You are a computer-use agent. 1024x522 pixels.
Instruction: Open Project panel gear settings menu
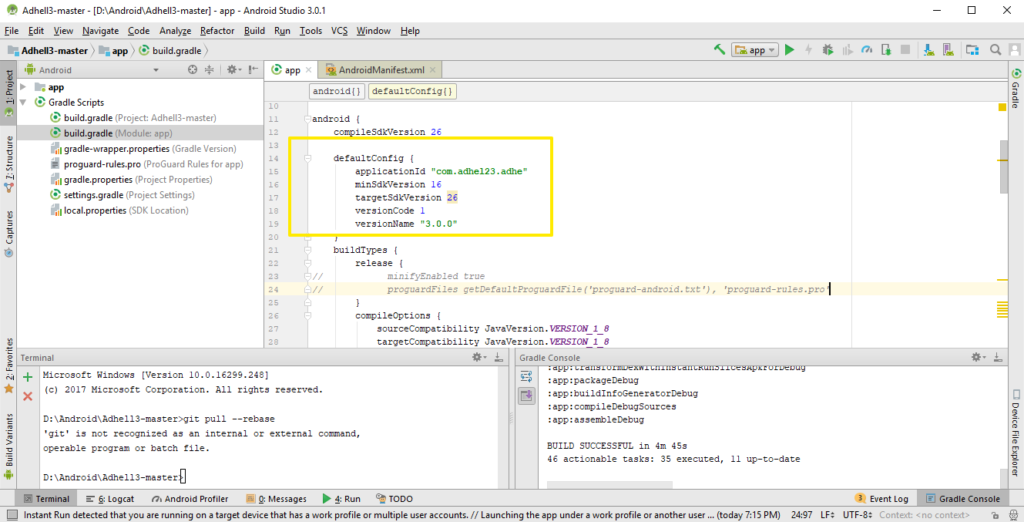(232, 69)
